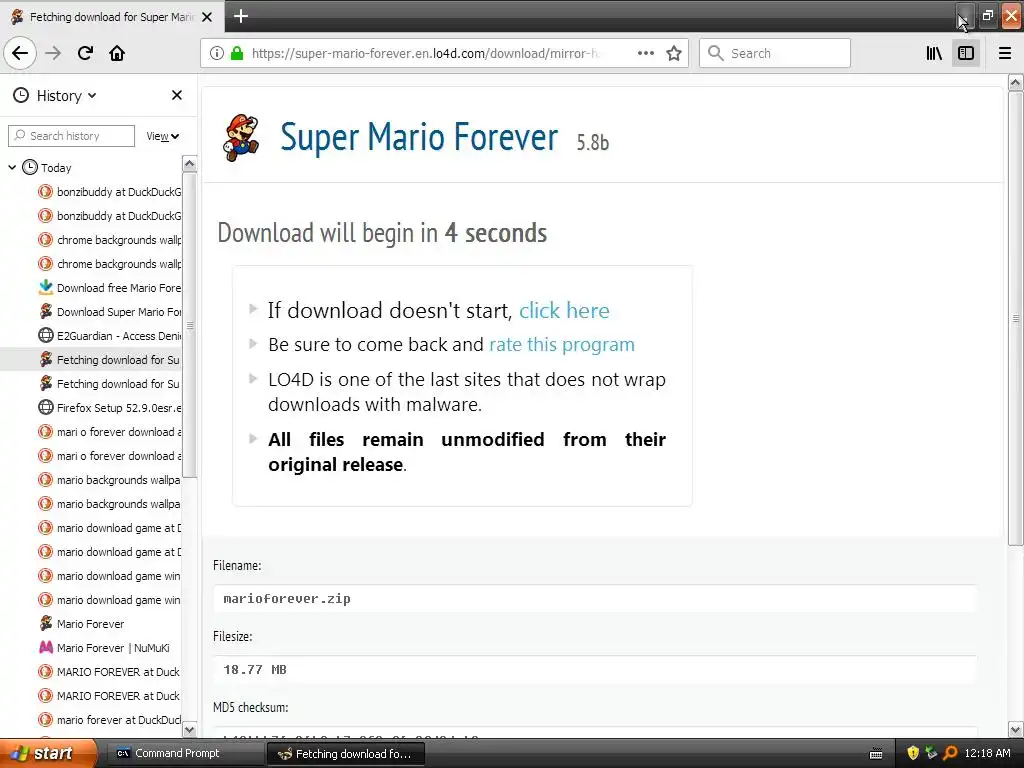Click the page vertical scrollbar thumb

tap(1016, 319)
